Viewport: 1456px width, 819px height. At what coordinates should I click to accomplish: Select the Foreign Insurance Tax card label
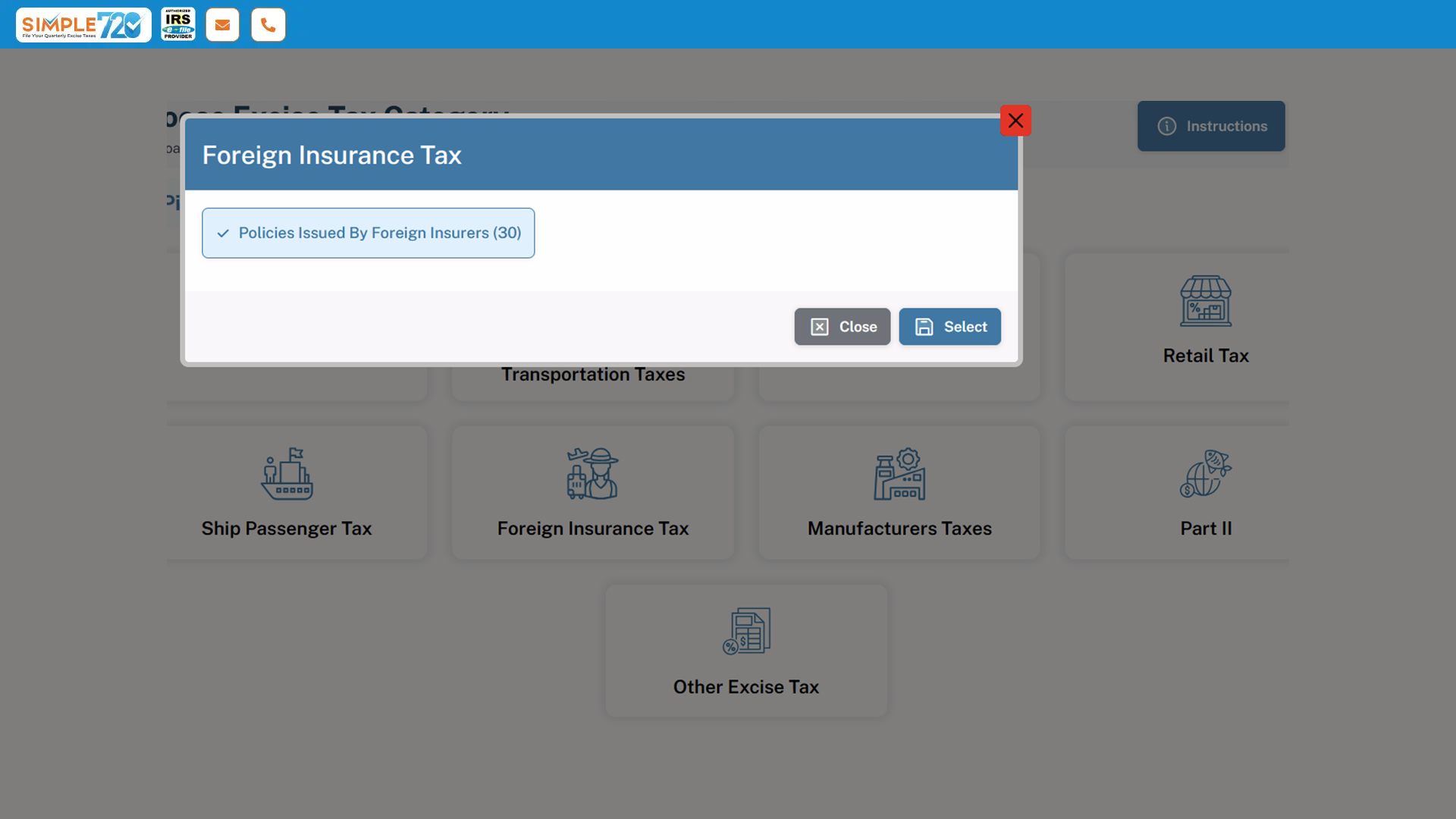[x=593, y=529]
